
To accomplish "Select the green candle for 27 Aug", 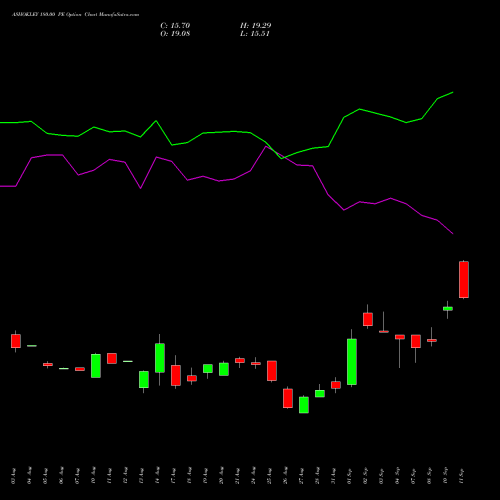I will pyautogui.click(x=304, y=405).
